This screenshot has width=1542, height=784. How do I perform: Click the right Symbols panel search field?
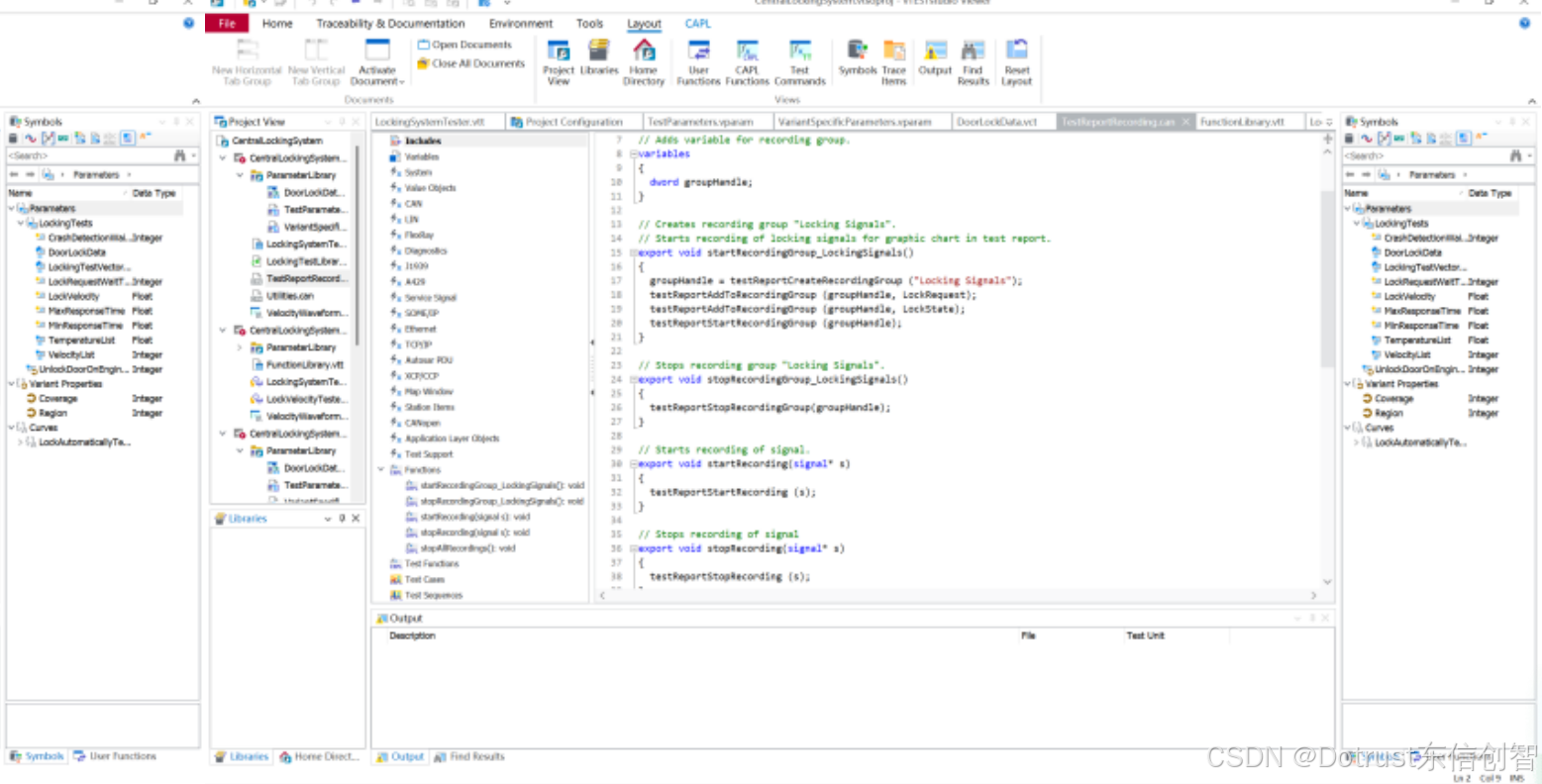[x=1423, y=155]
